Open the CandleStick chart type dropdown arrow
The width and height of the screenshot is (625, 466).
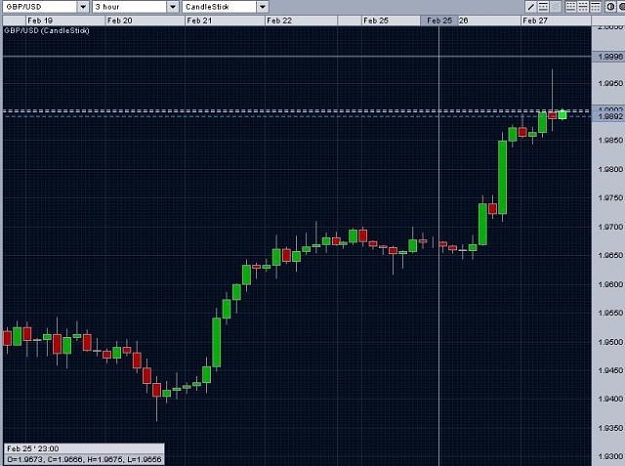click(262, 7)
